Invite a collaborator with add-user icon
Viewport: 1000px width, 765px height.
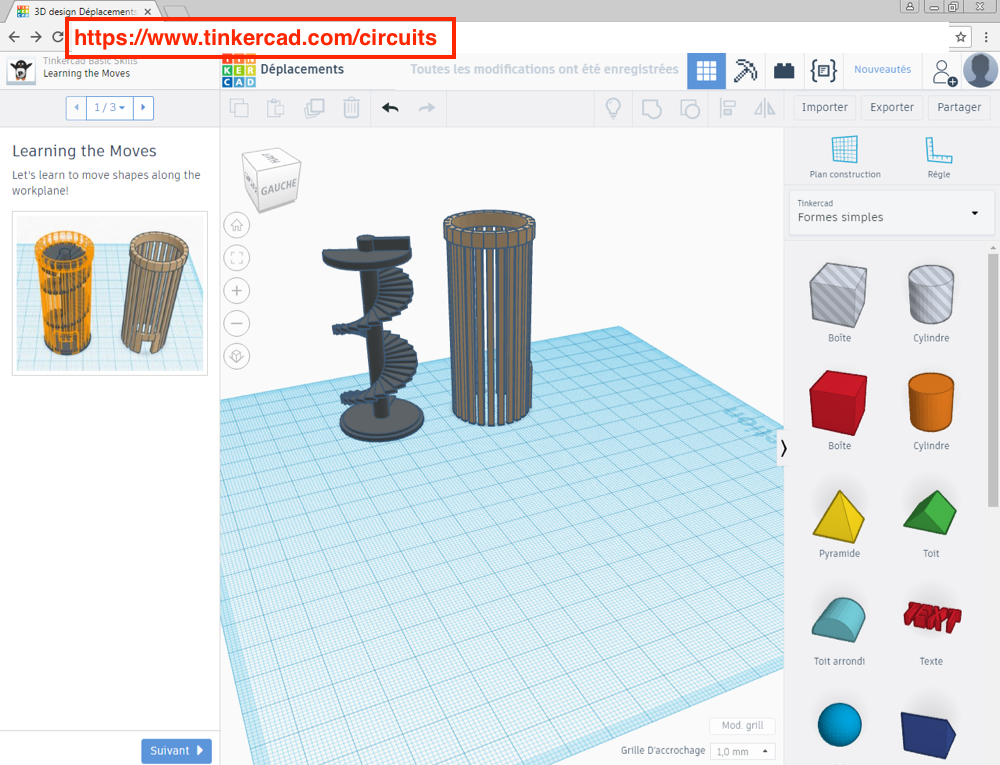click(944, 72)
